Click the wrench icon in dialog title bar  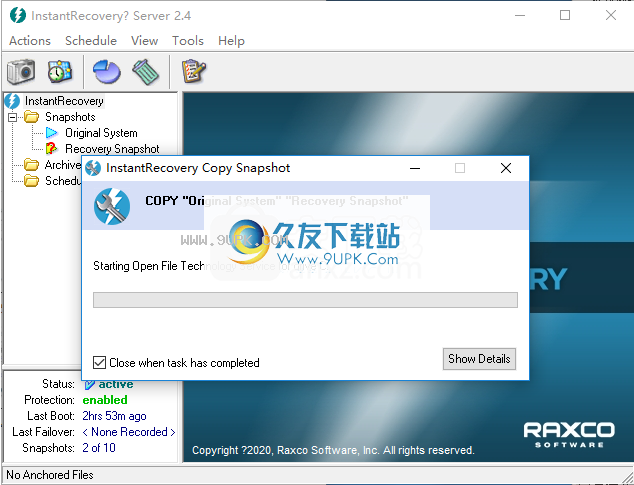[x=93, y=168]
